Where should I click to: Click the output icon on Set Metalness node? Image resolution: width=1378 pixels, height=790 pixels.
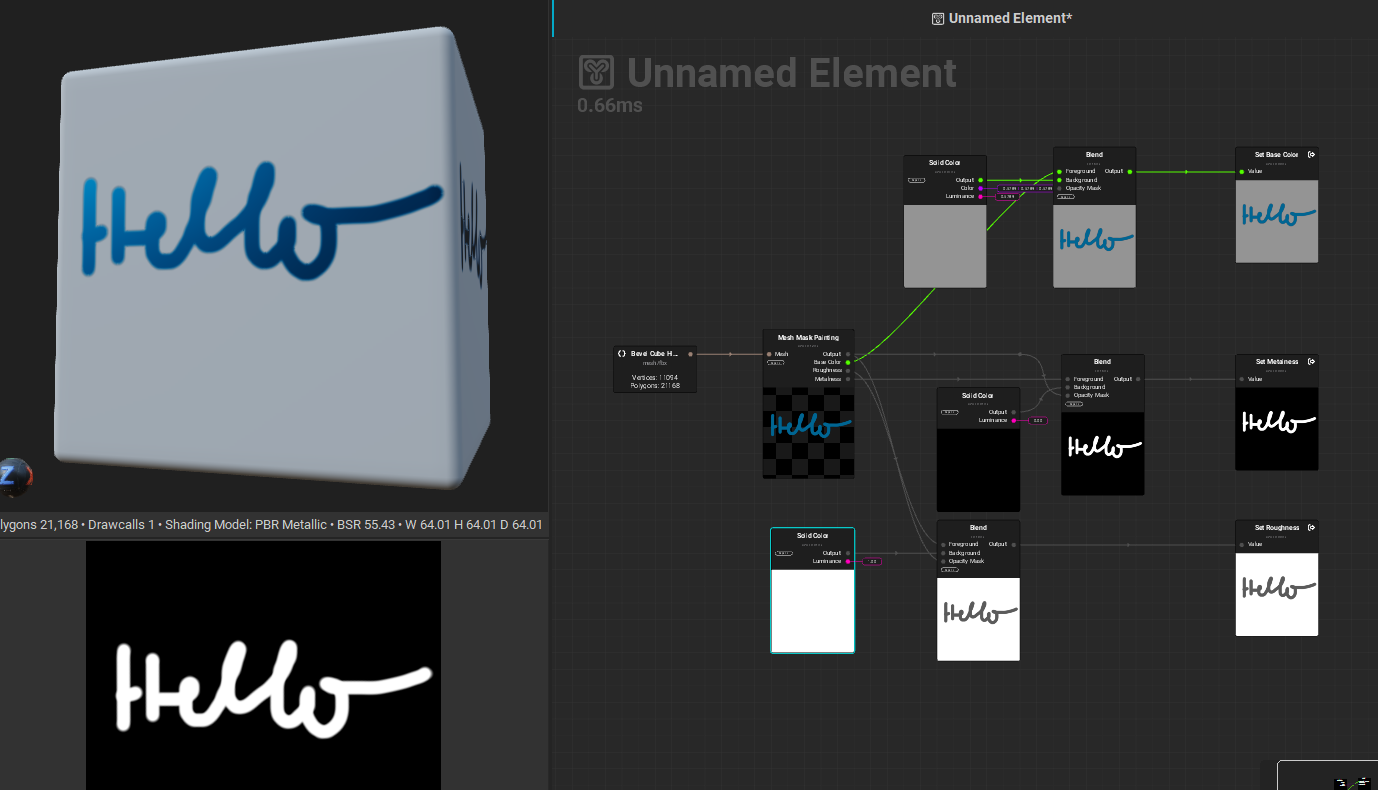tap(1311, 361)
